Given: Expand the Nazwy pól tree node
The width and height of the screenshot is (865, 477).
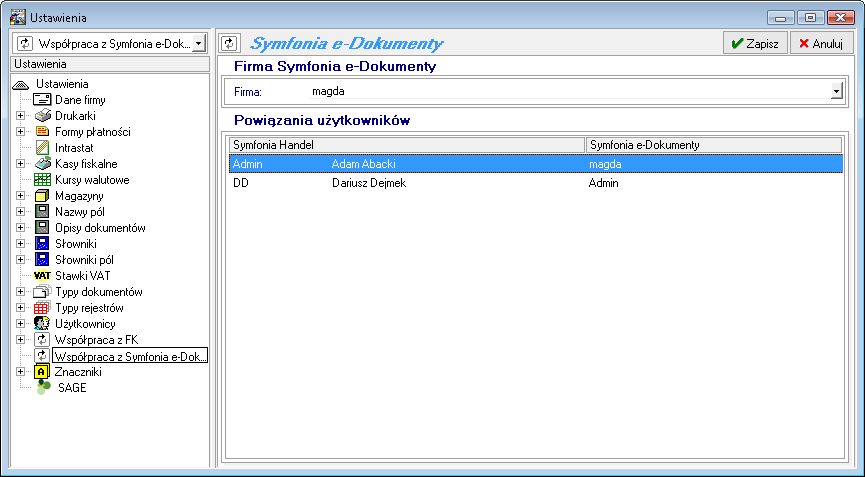Looking at the screenshot, I should (x=20, y=212).
